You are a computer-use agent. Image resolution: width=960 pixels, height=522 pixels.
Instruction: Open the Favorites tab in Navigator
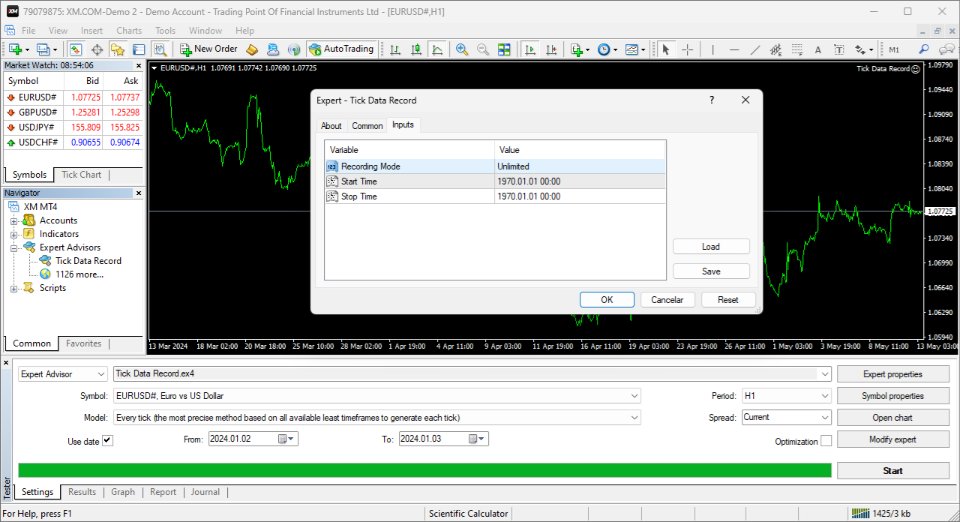coord(83,343)
